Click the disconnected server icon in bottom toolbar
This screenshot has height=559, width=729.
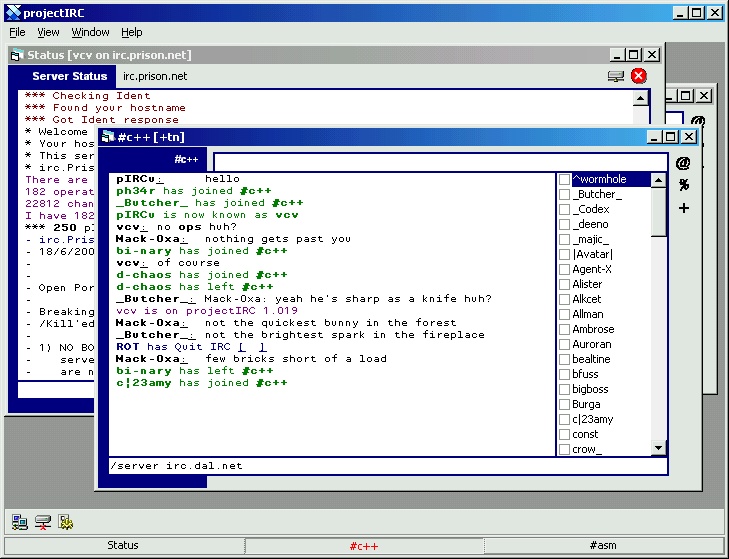(x=42, y=521)
